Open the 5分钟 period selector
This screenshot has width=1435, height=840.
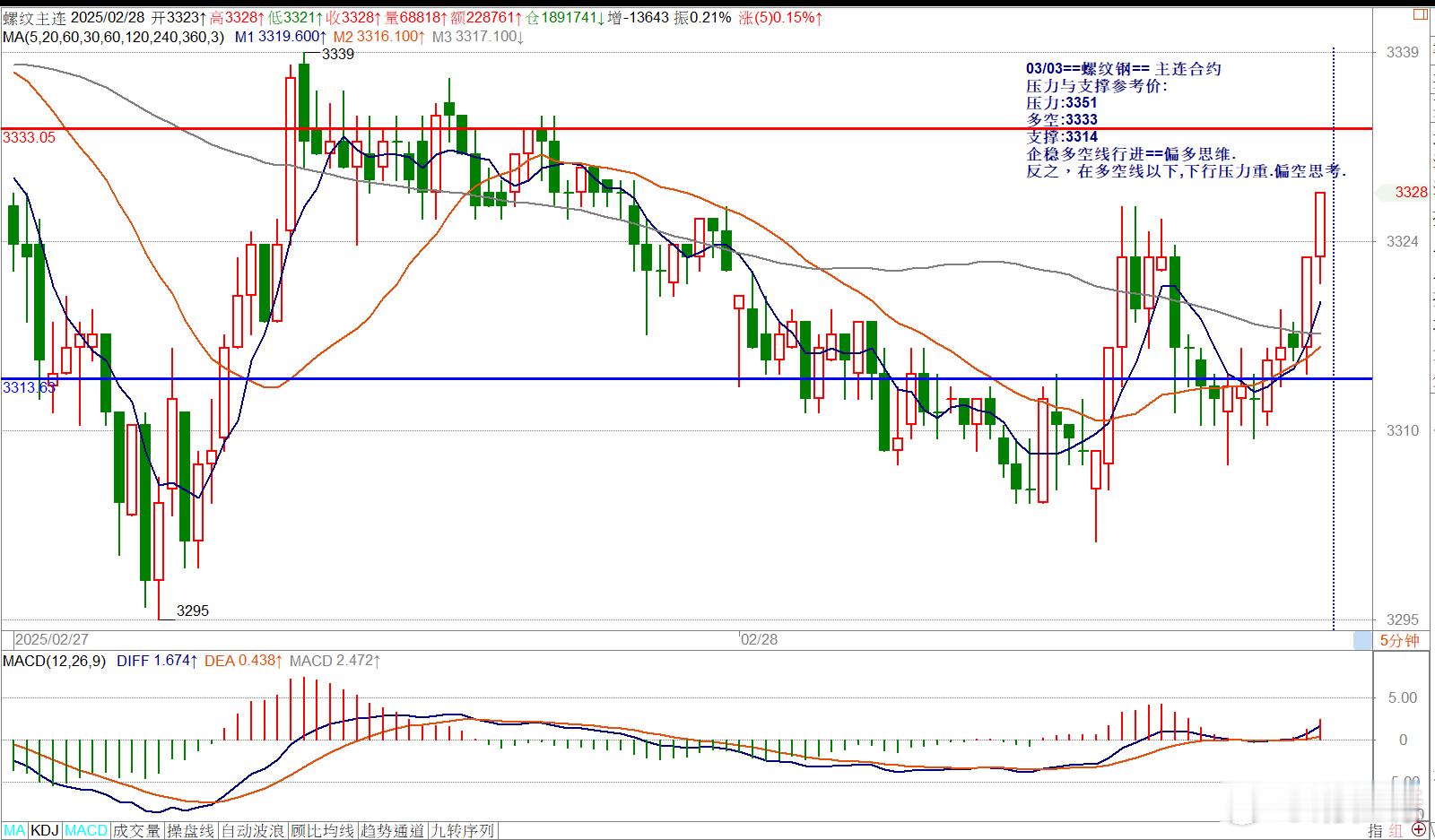pyautogui.click(x=1399, y=640)
